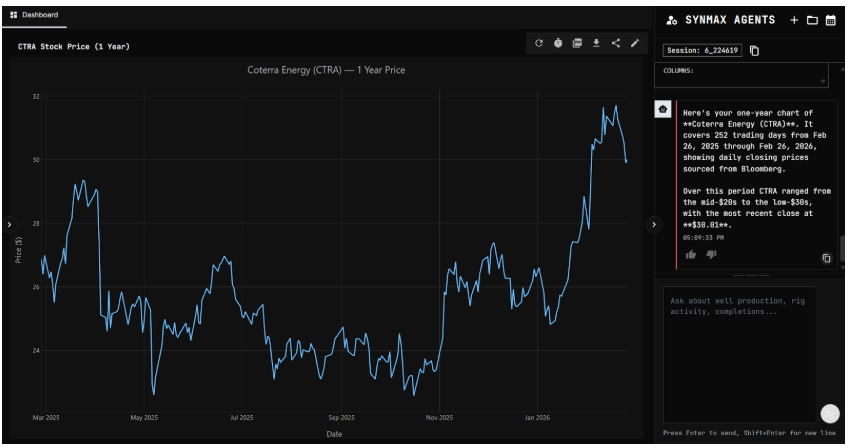Expand the left sidebar using chevron arrow
849x448 pixels.
click(9, 225)
